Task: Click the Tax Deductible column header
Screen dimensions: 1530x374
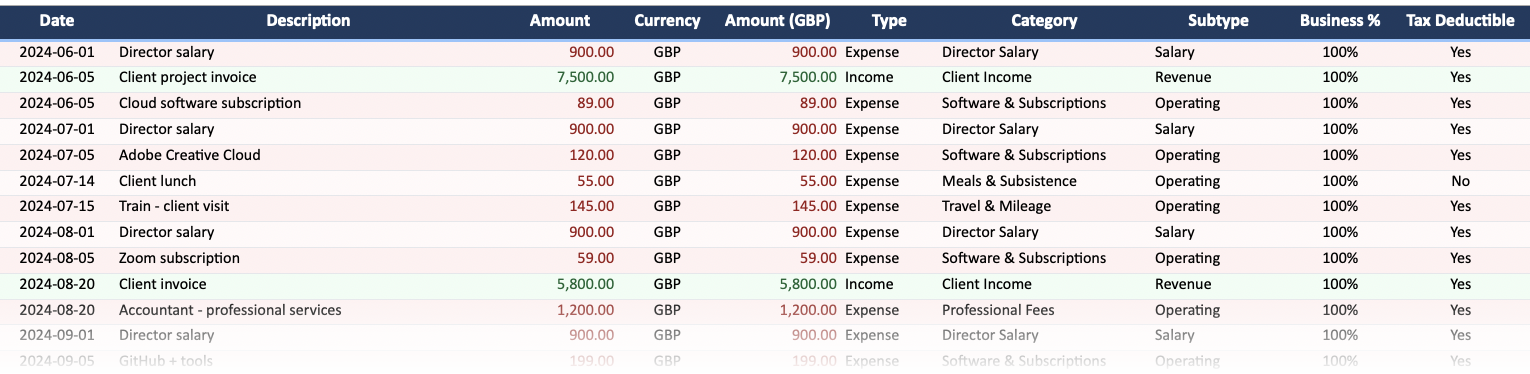Action: [1460, 20]
